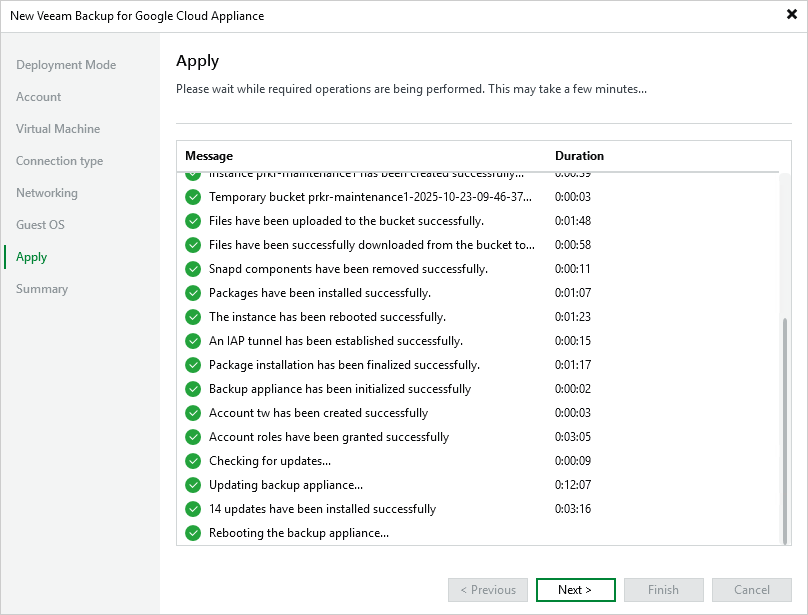This screenshot has width=808, height=615.
Task: Select '14 updates have been installed' message
Action: coord(322,509)
